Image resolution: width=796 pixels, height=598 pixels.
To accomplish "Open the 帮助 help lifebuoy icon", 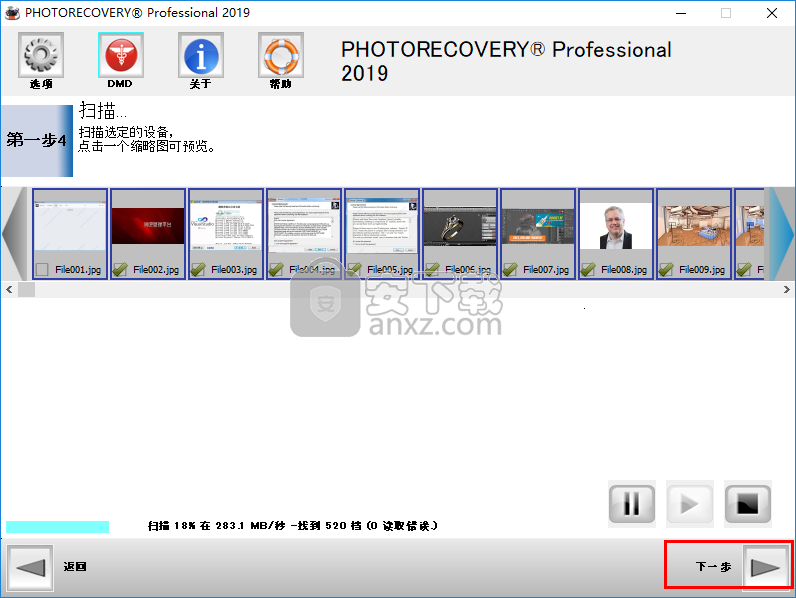I will [x=281, y=55].
